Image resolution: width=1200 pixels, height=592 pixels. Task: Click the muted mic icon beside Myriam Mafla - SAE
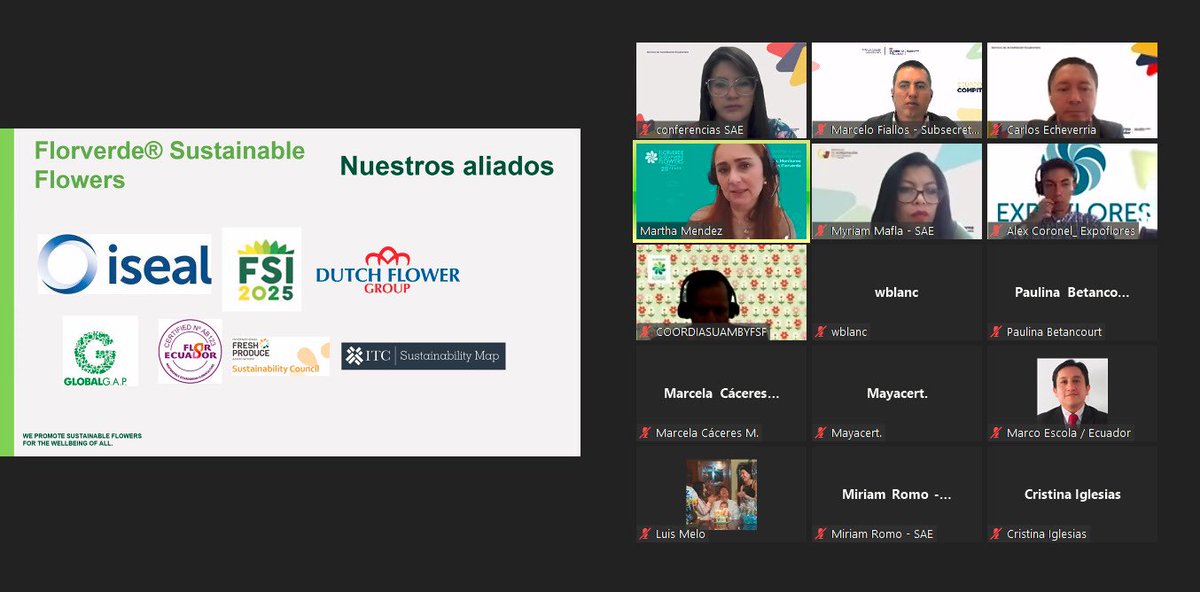(x=821, y=231)
